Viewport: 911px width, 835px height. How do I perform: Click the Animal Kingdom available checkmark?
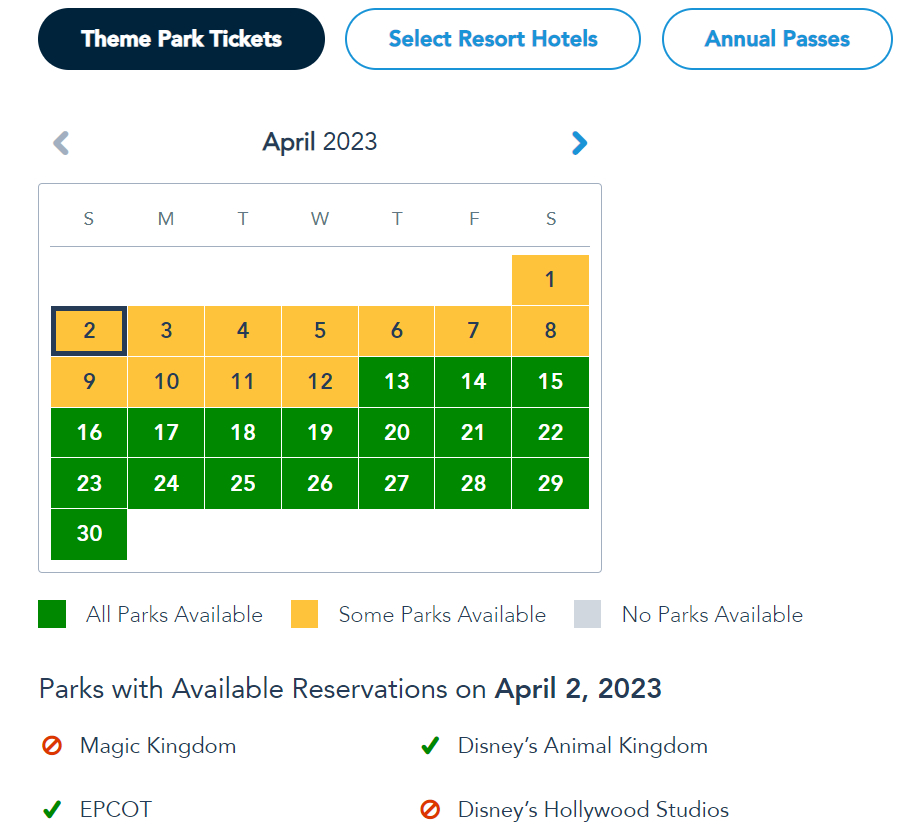point(430,746)
